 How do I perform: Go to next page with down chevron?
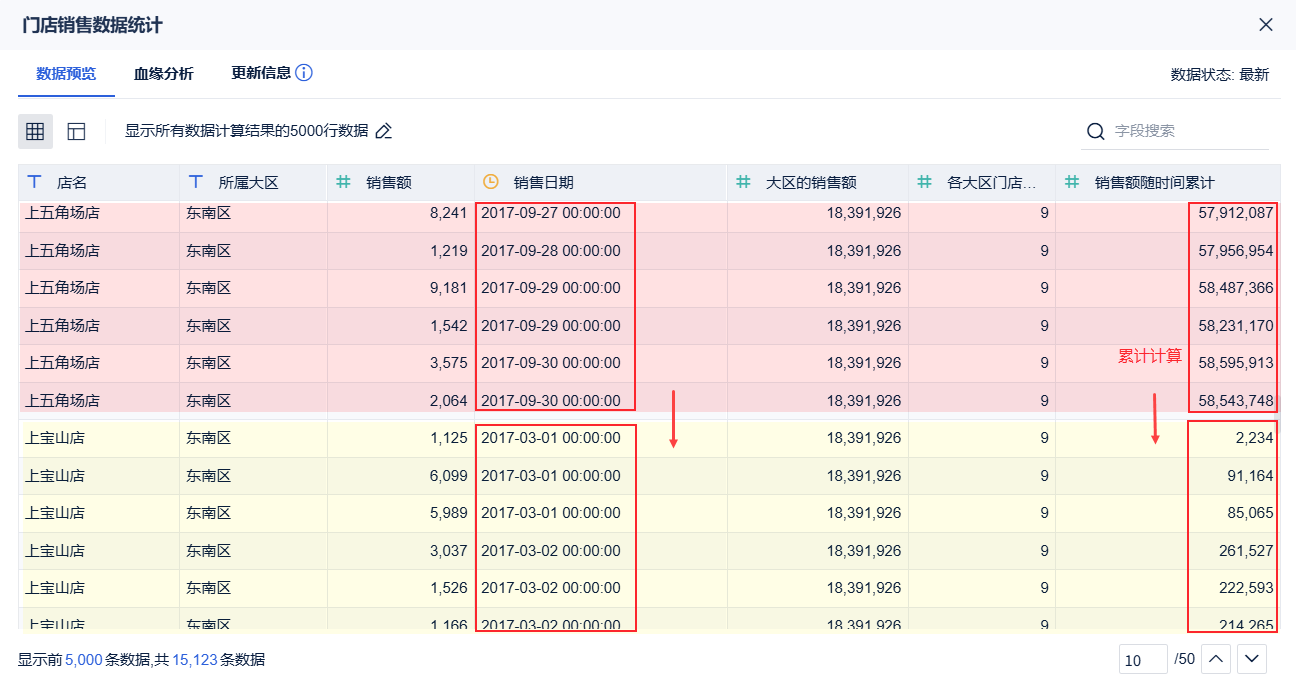click(1253, 659)
